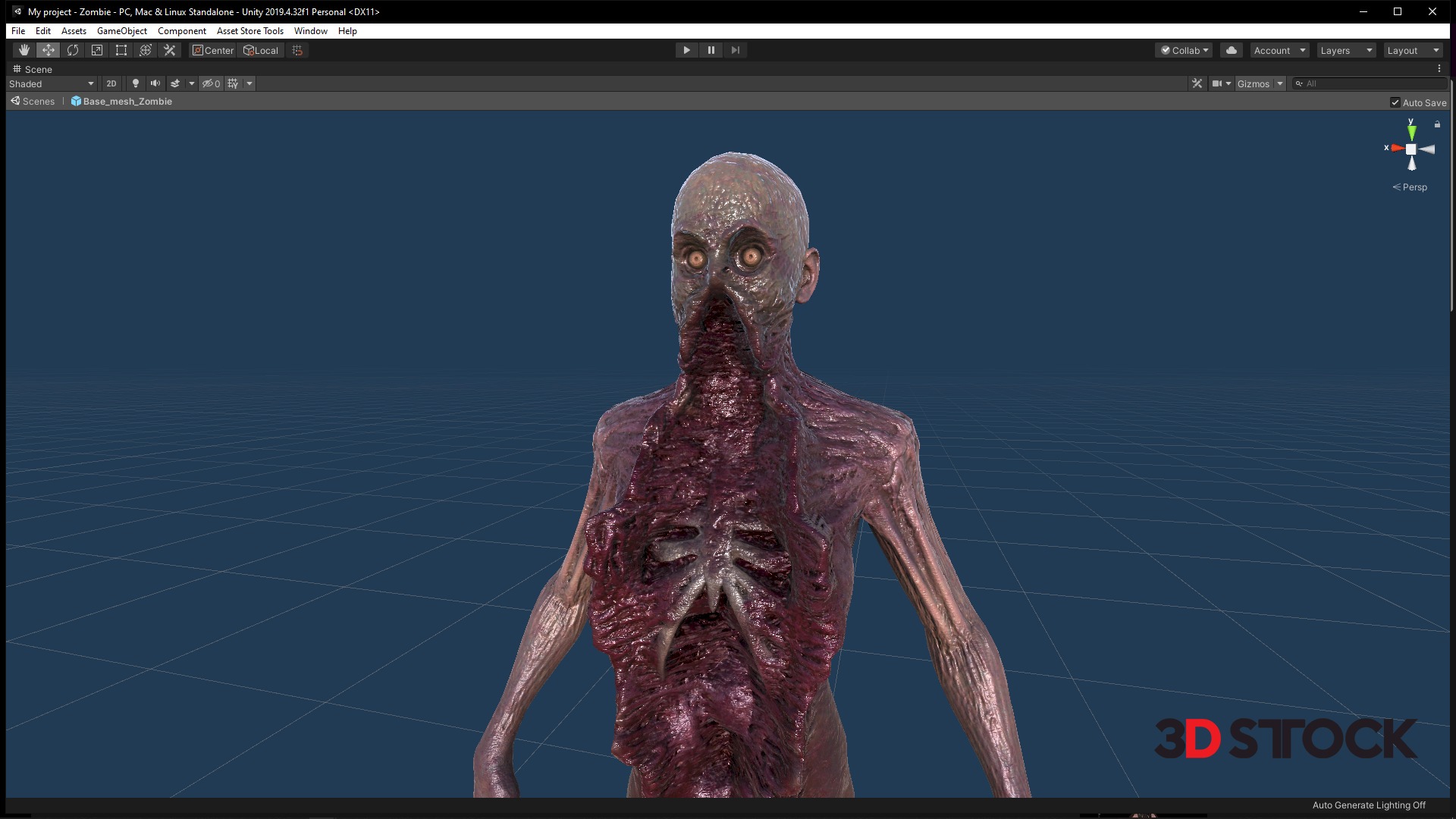Click the scene view lock icon
The image size is (1456, 819).
pos(1437,124)
